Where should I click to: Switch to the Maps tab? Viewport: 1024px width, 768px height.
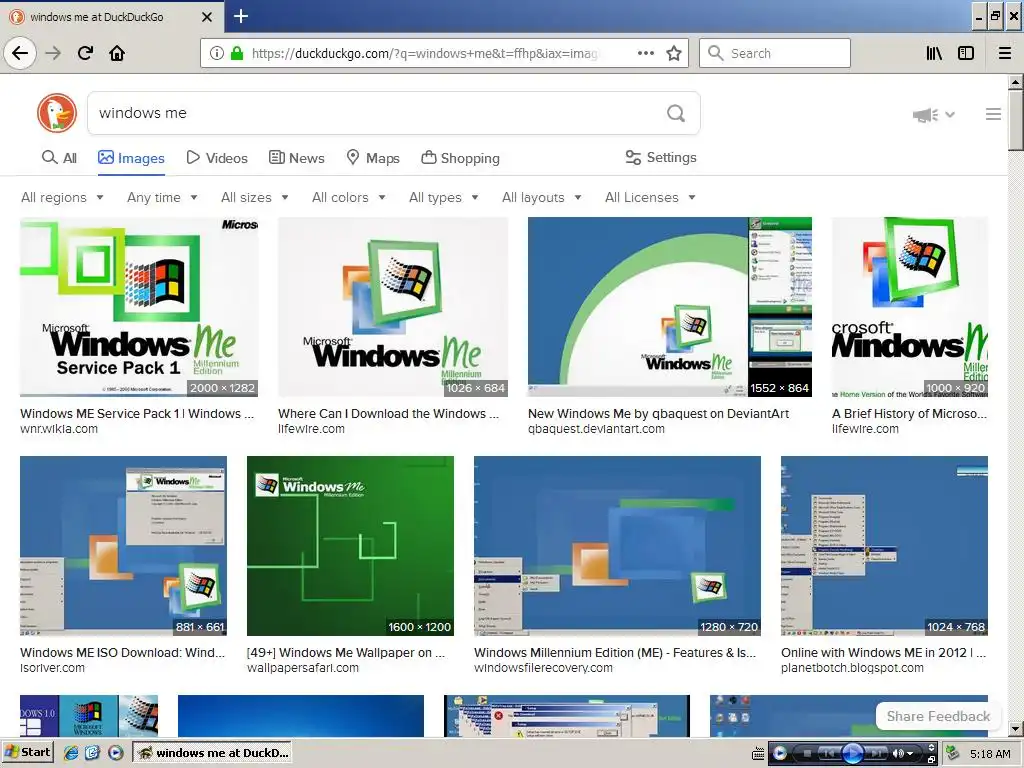click(x=373, y=158)
